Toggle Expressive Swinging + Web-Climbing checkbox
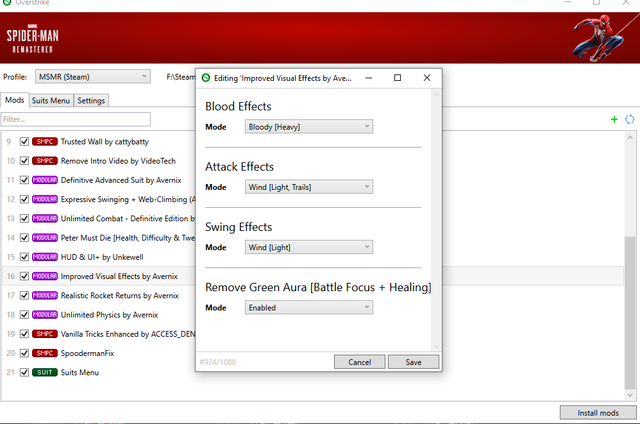This screenshot has height=424, width=640. (x=24, y=199)
